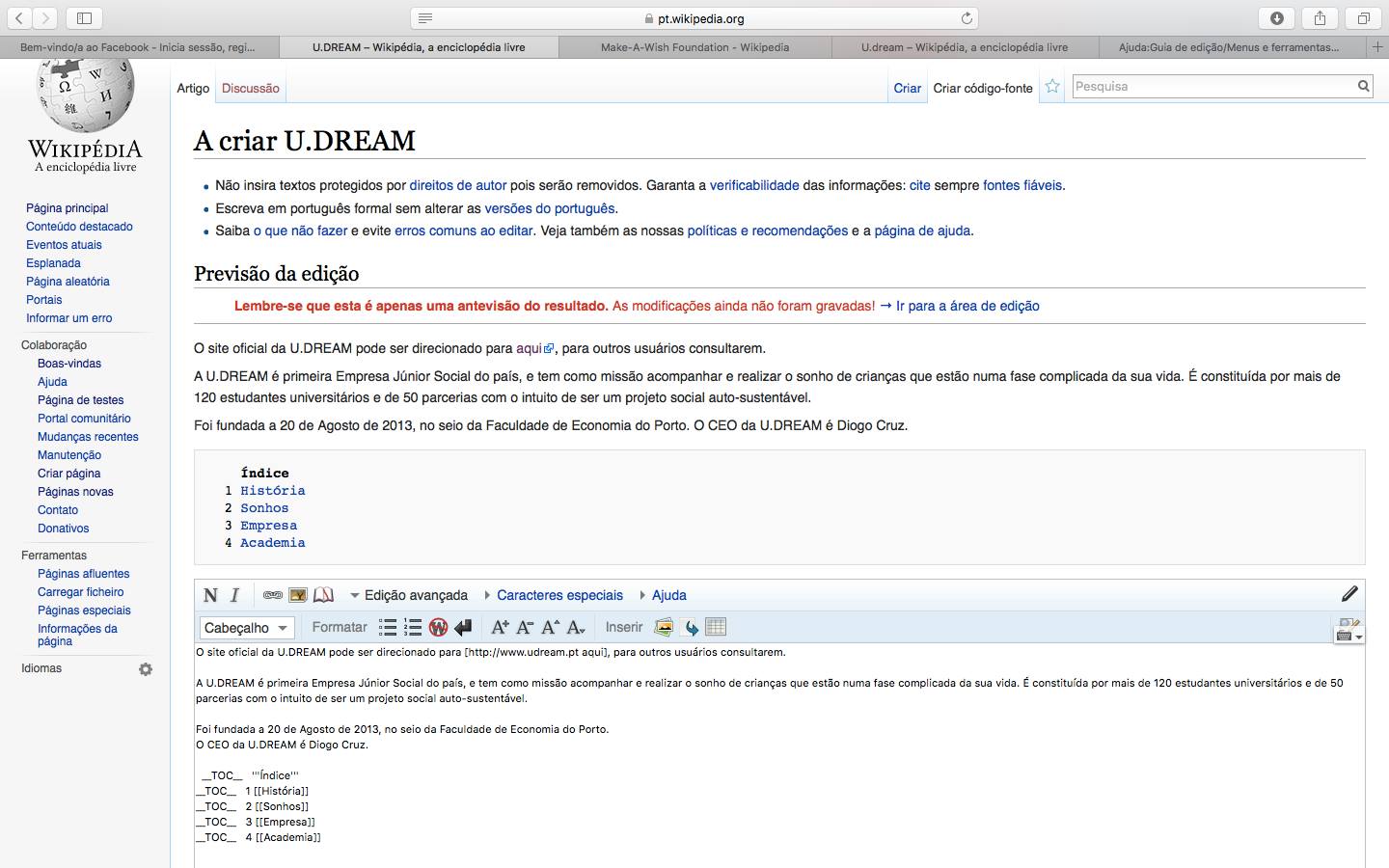
Task: Select Criar código-fonte tab
Action: [983, 88]
